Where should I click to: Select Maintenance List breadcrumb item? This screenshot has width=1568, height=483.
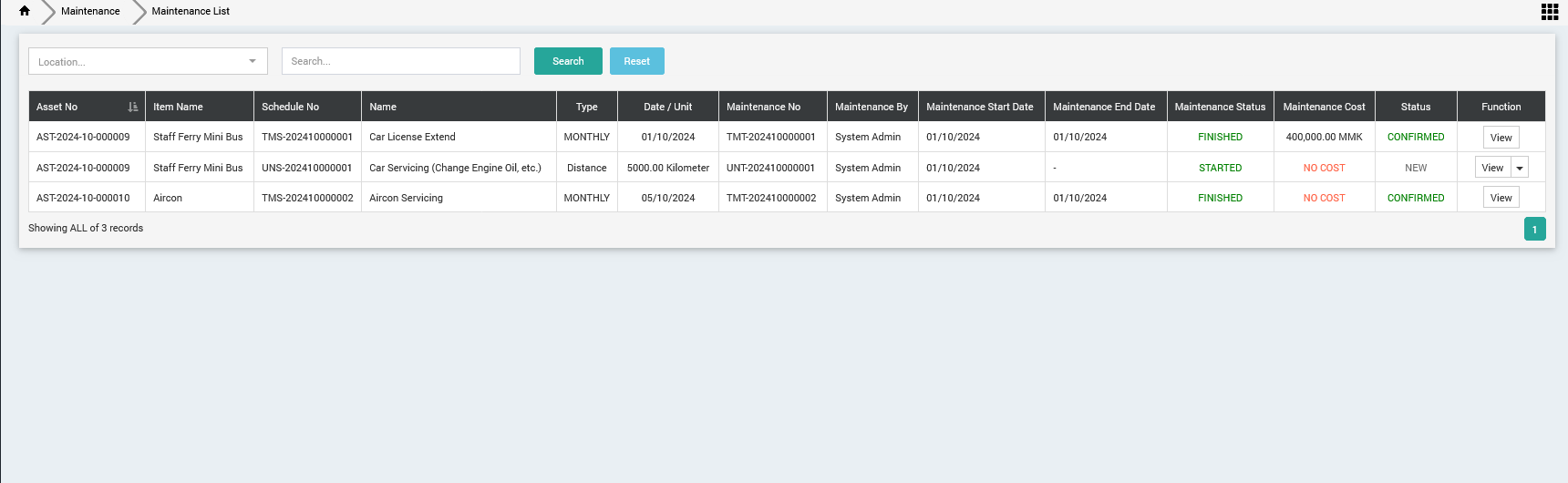point(191,11)
